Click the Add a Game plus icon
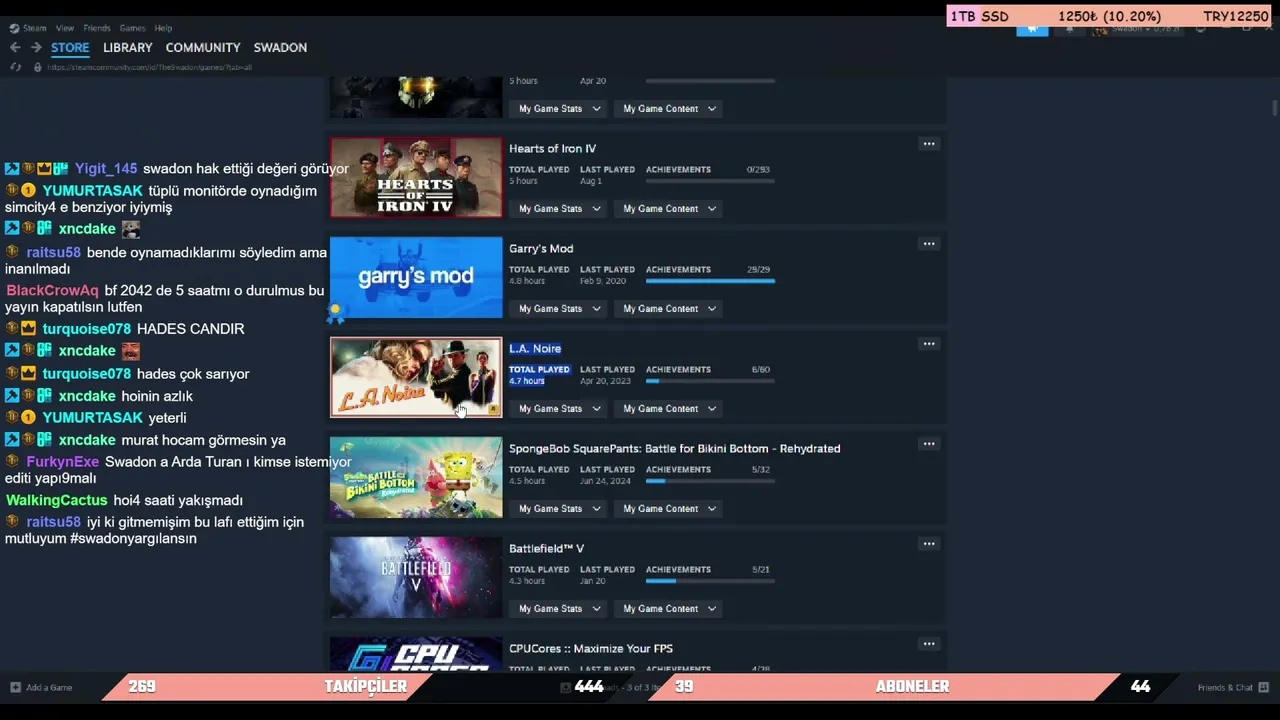 point(15,687)
